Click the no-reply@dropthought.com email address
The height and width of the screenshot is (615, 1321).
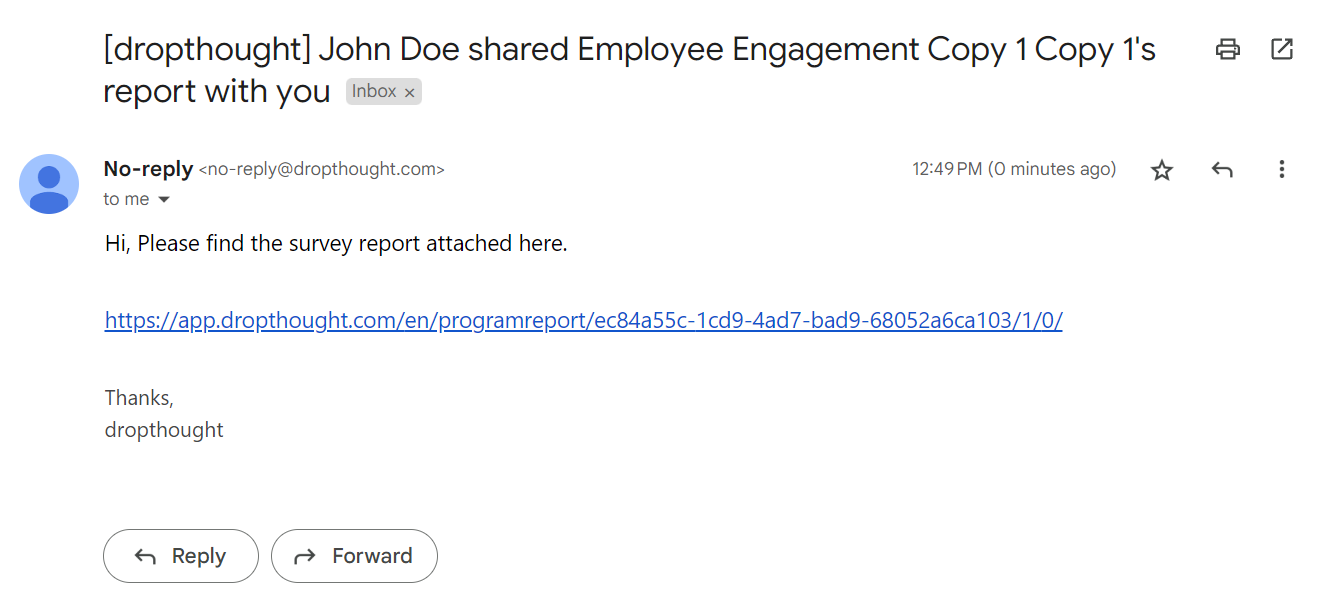(322, 170)
